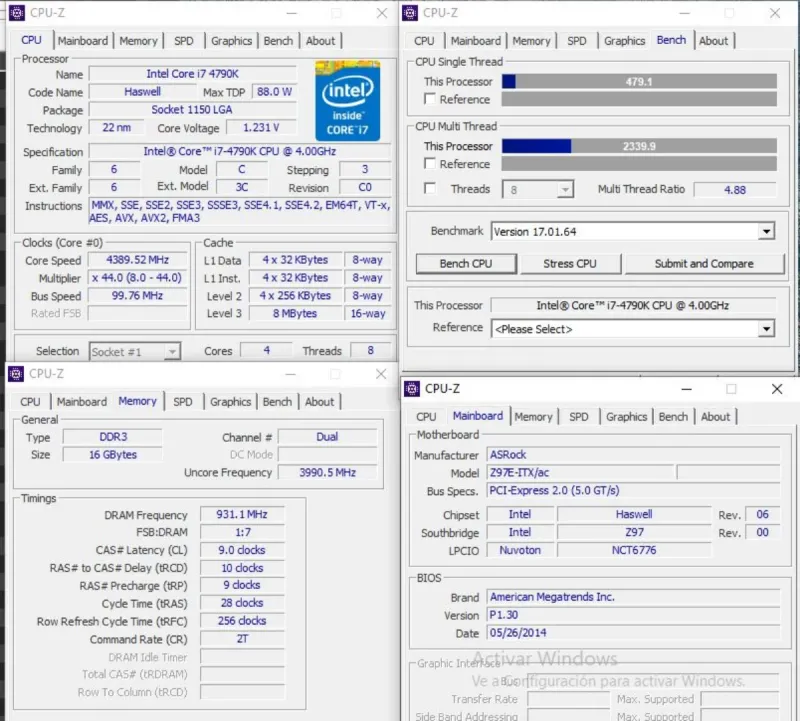The height and width of the screenshot is (721, 800).
Task: Open the Threads count dropdown showing 8
Action: pyautogui.click(x=538, y=190)
